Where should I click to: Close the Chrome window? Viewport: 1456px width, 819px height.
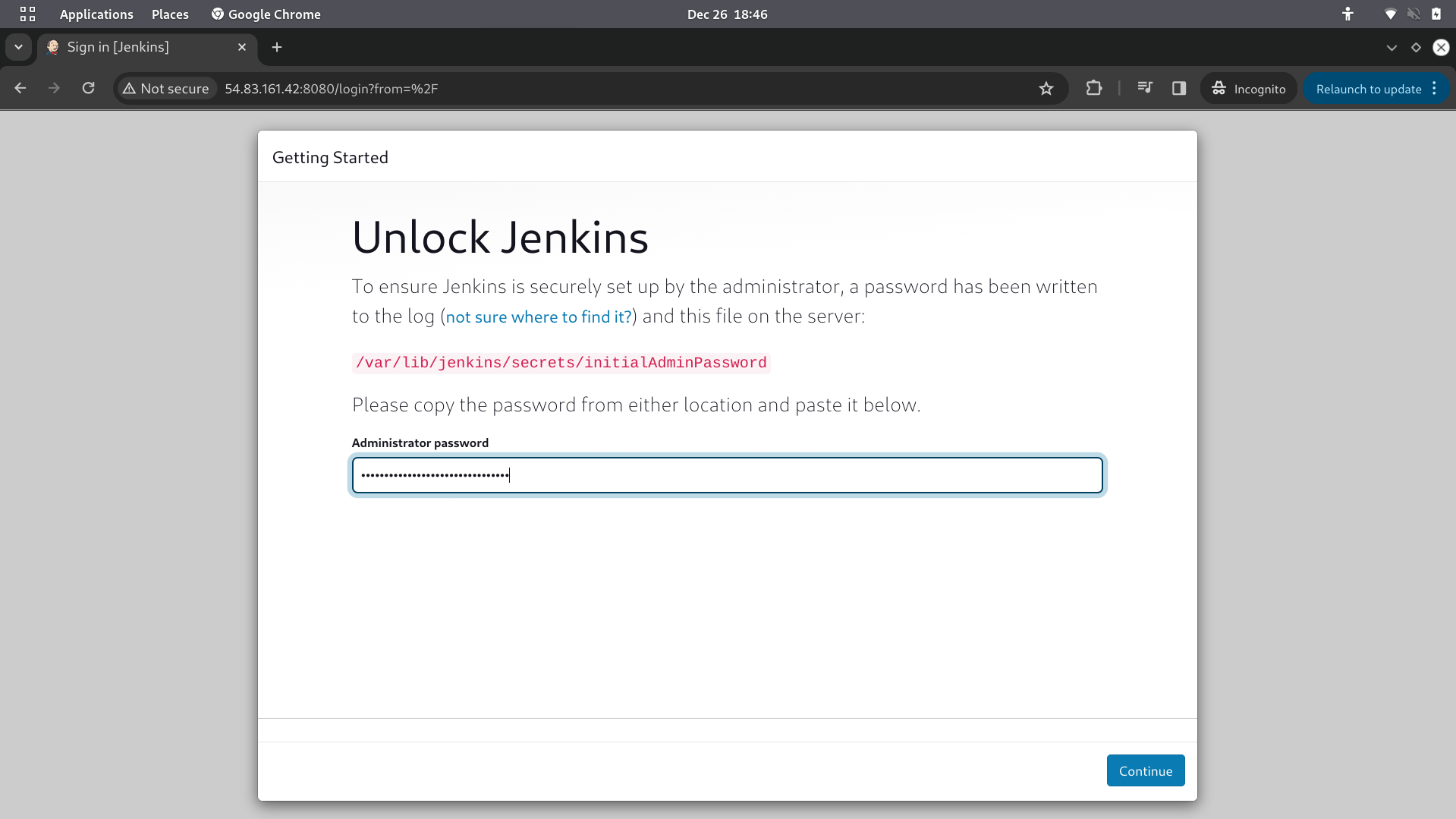[x=1441, y=47]
